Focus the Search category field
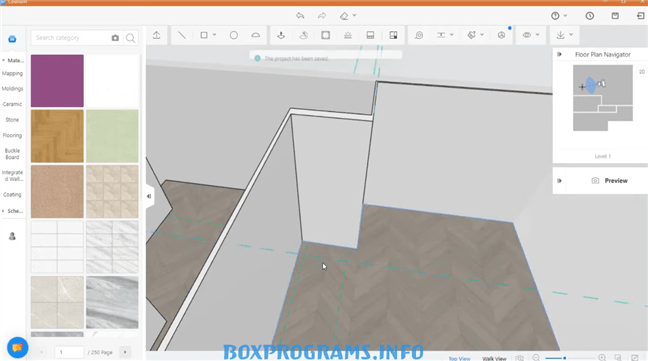648x361 pixels. pos(70,38)
